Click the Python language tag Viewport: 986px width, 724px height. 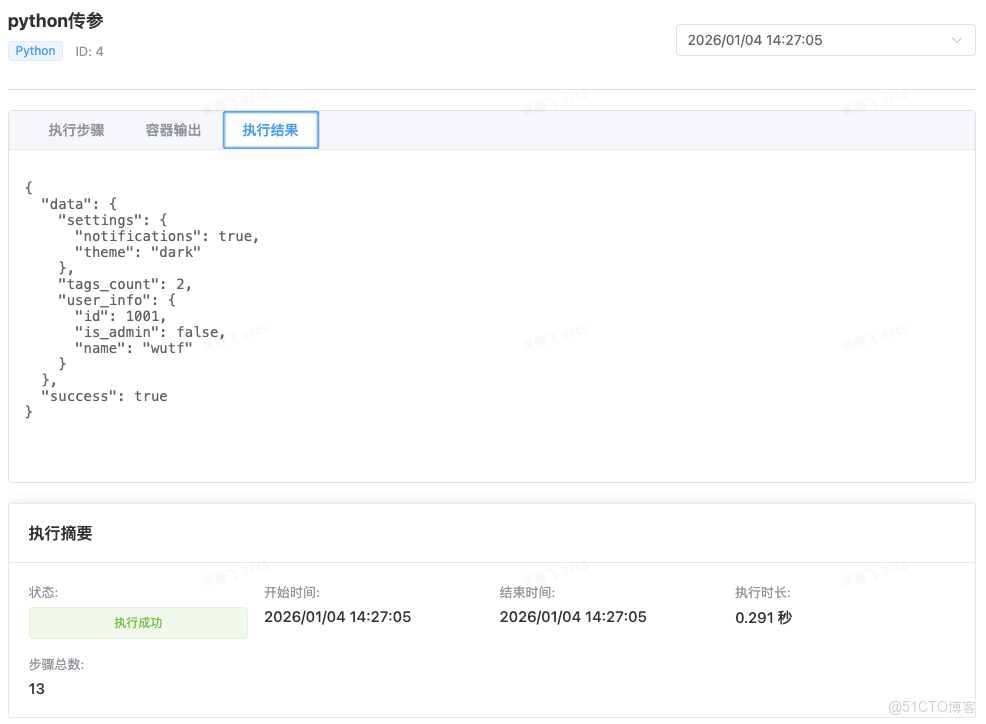[35, 51]
